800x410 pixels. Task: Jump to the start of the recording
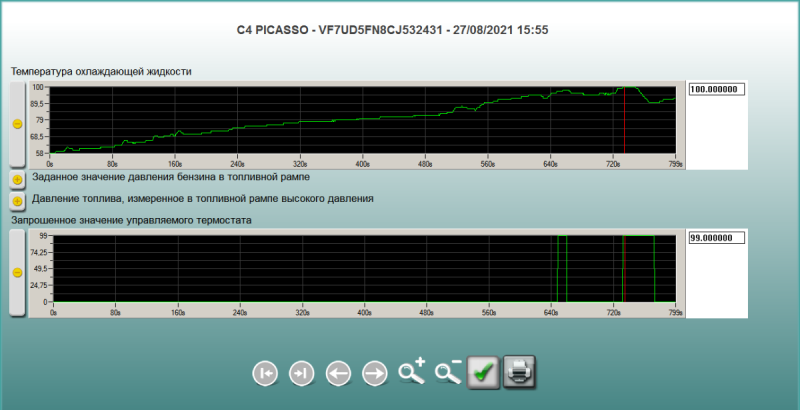(x=265, y=373)
